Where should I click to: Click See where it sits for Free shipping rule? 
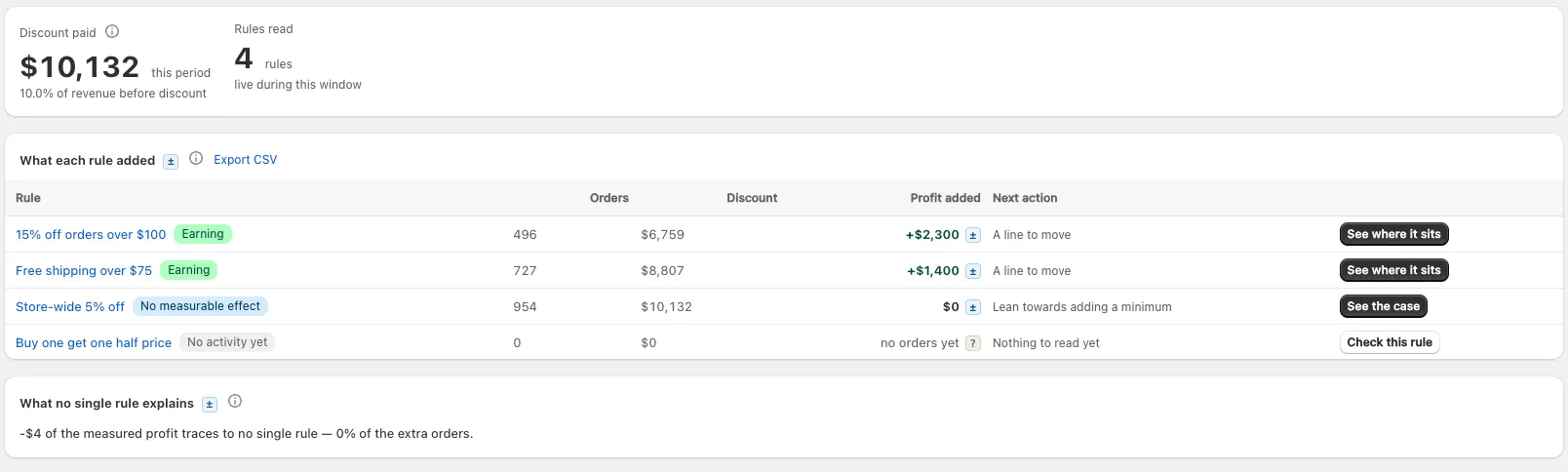click(x=1393, y=270)
